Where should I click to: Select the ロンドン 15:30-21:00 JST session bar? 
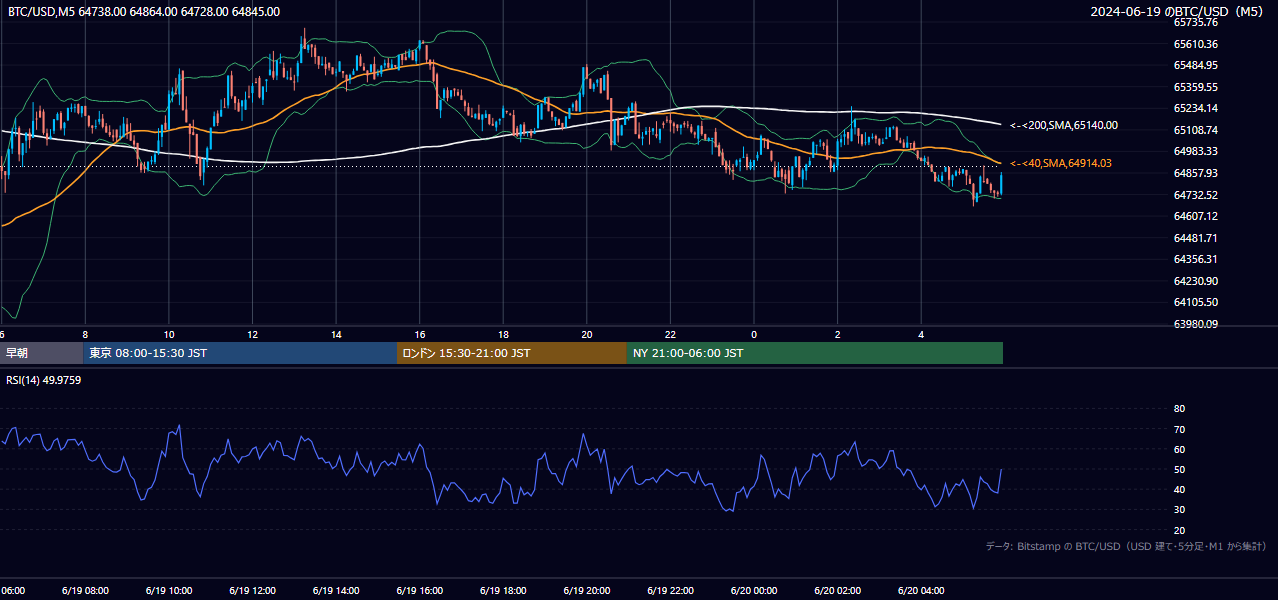[x=512, y=353]
